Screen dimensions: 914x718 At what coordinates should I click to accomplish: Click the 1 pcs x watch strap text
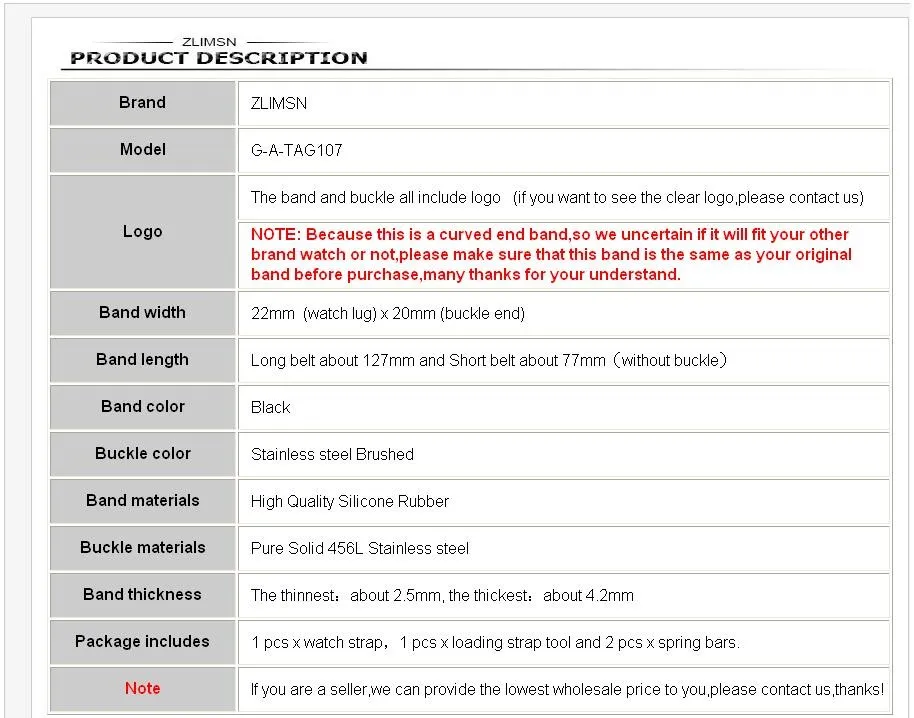coord(495,643)
